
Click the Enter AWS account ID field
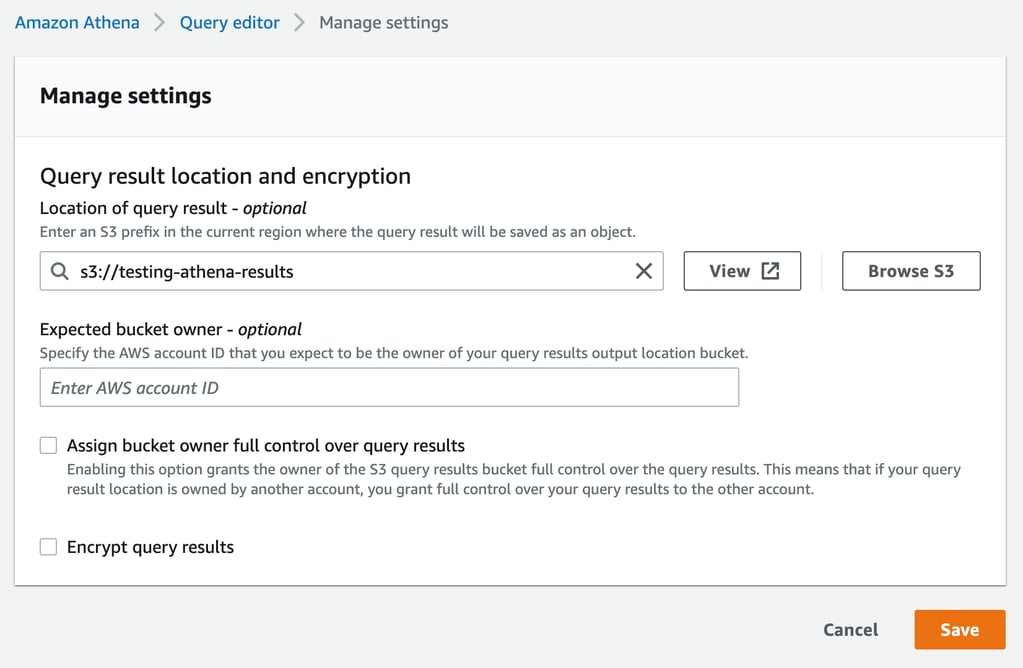pos(389,387)
